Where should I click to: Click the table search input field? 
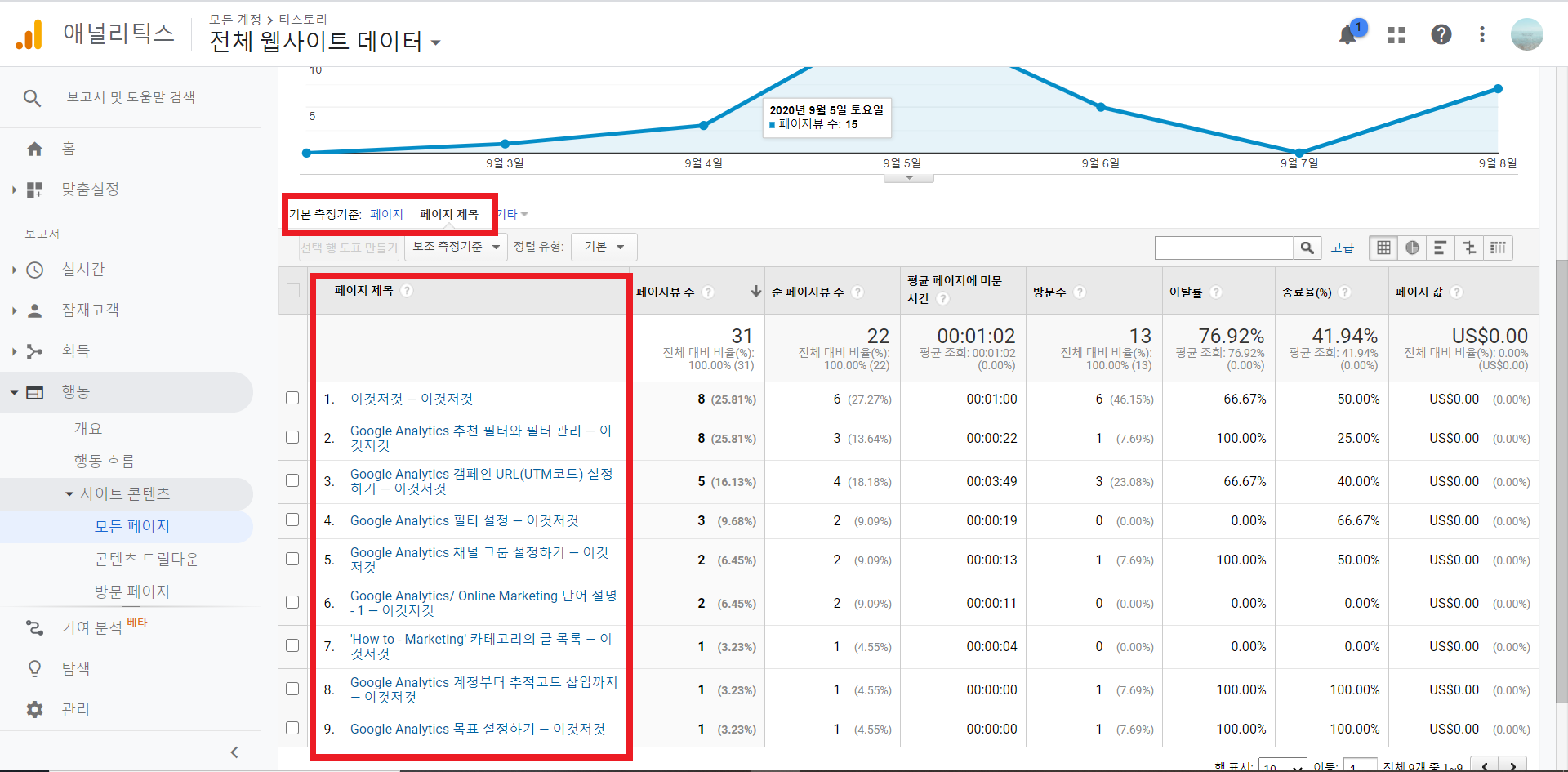[1224, 248]
